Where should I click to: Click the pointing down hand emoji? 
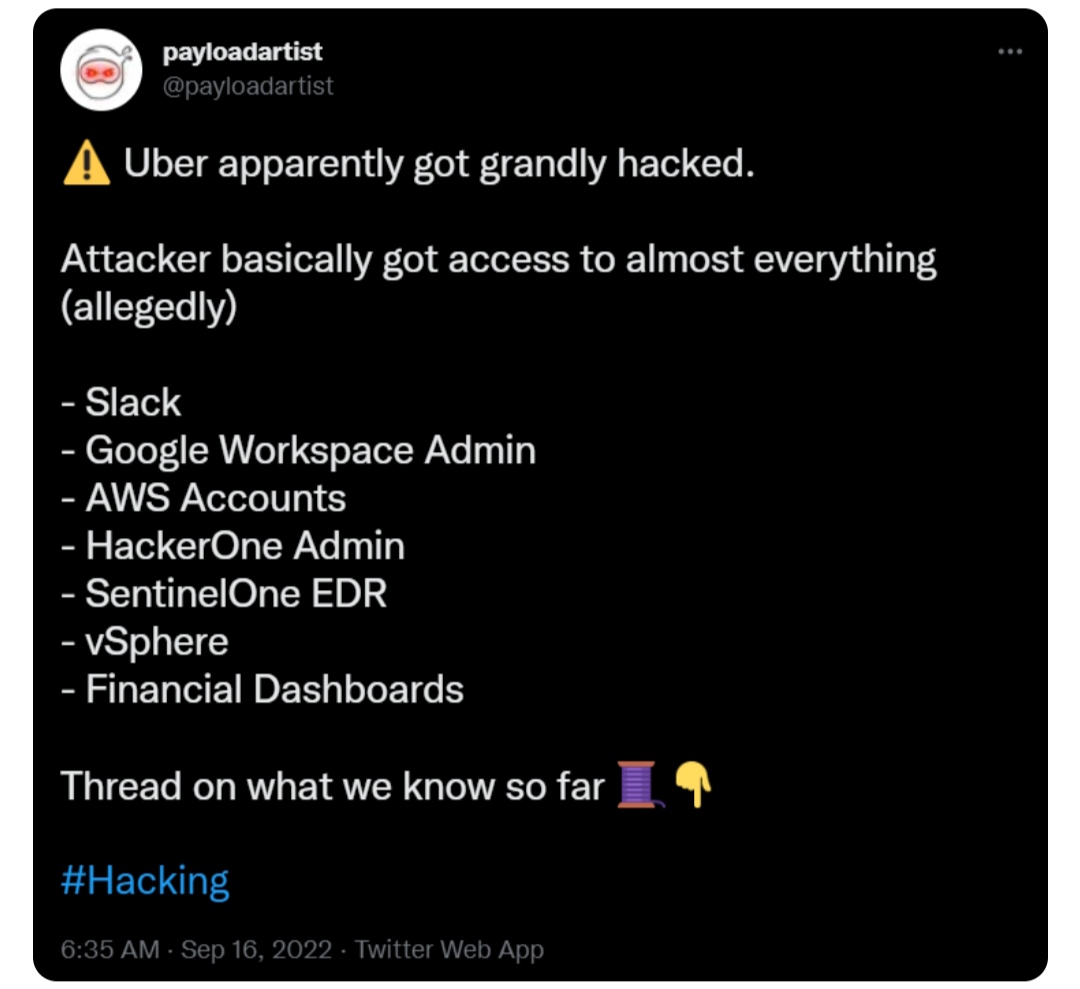click(x=693, y=784)
